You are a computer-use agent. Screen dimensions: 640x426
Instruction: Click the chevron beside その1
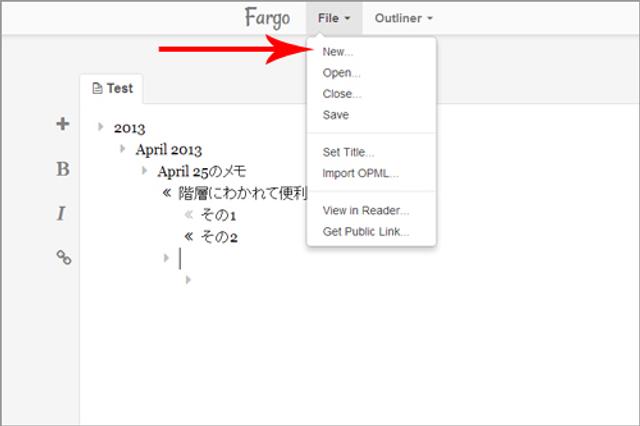(189, 214)
